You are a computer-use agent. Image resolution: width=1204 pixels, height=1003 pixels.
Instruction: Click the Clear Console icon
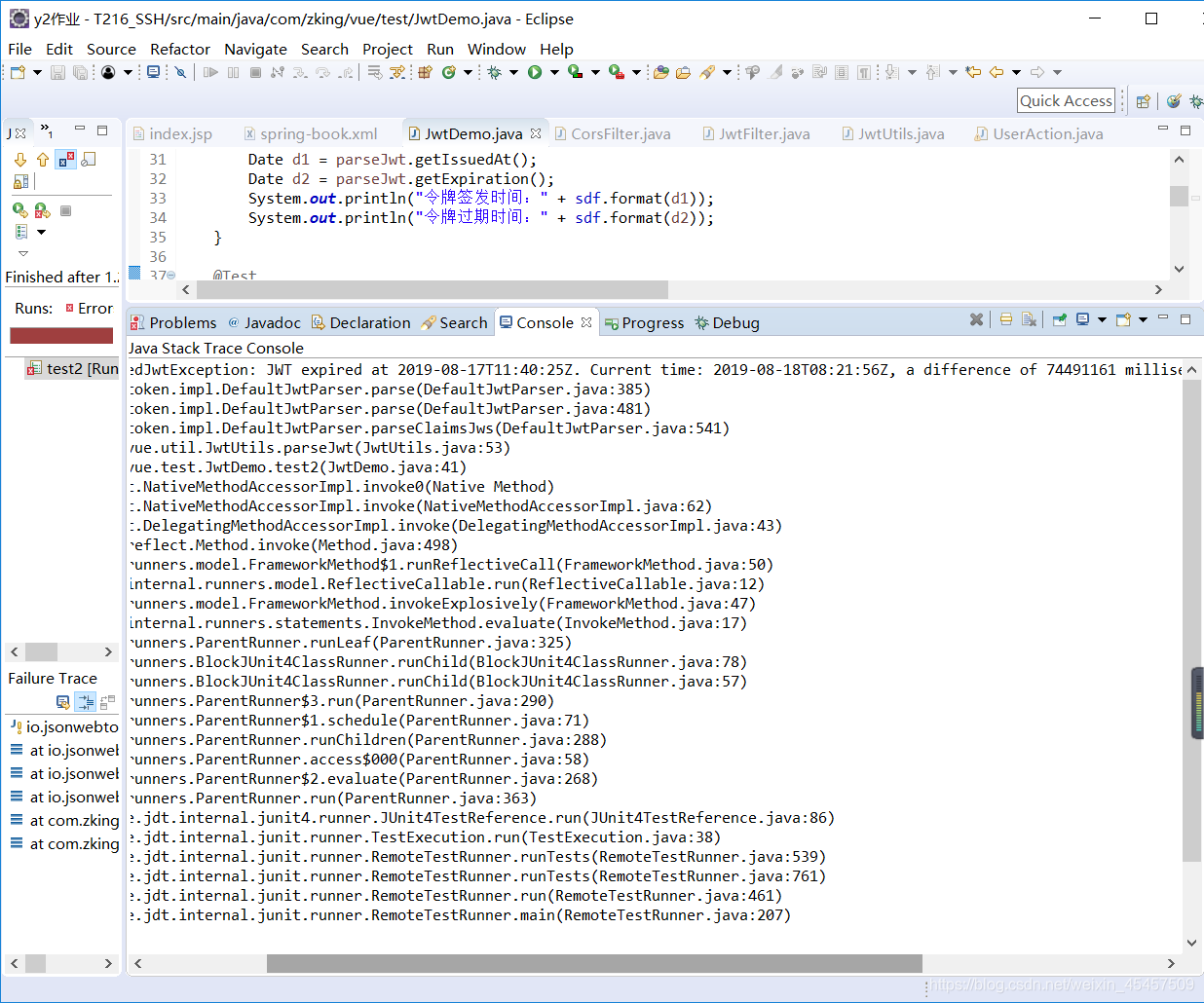[x=1029, y=319]
